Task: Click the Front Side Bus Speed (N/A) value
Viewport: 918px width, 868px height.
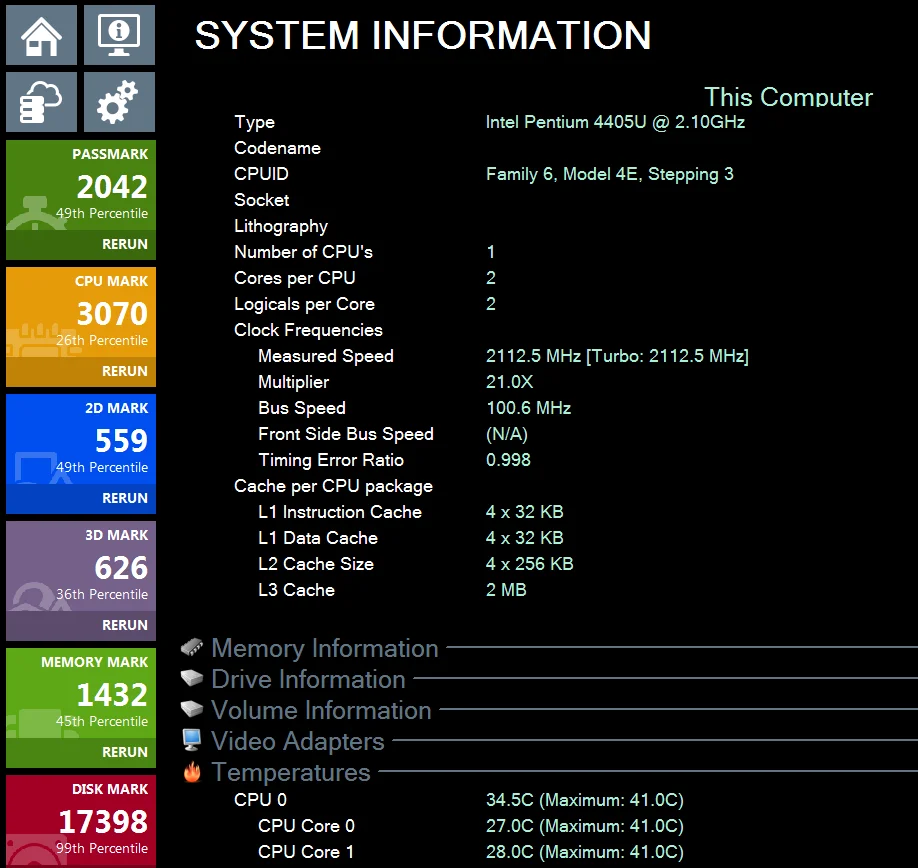Action: [507, 434]
